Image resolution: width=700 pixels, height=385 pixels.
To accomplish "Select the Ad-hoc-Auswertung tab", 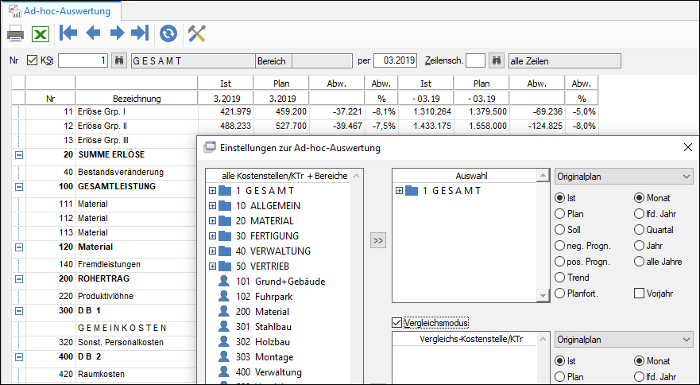I will coord(61,11).
